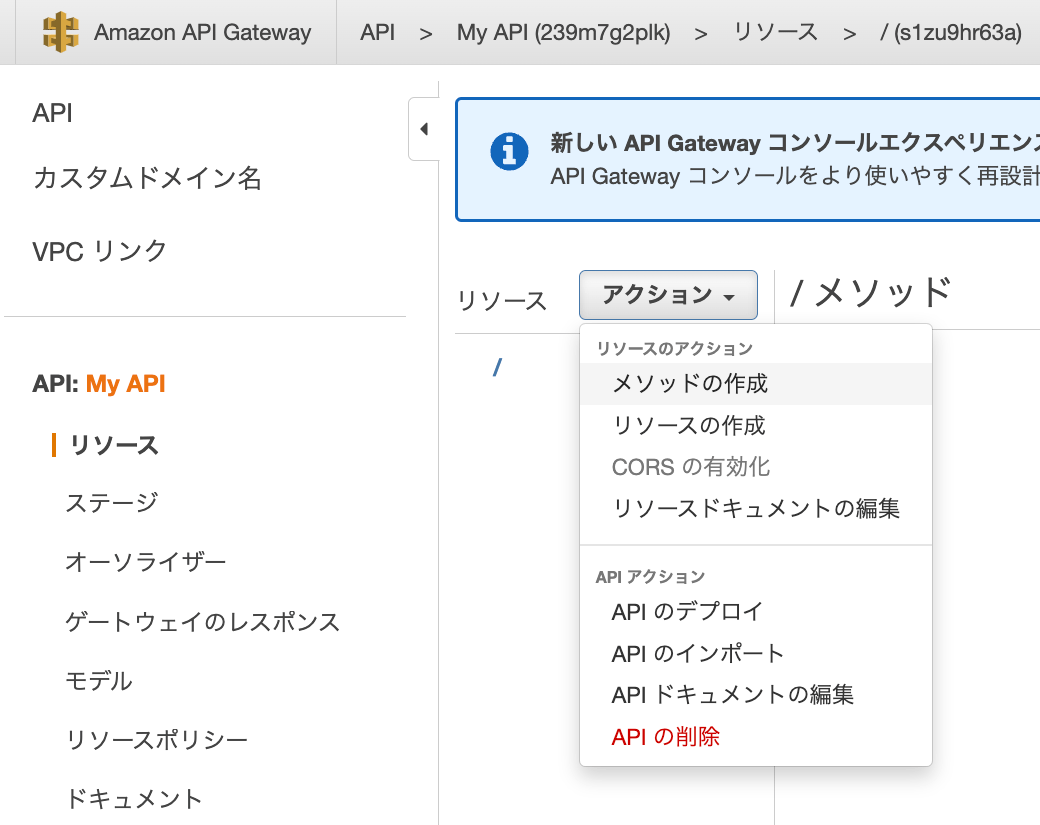This screenshot has width=1040, height=825.
Task: Open ステージ in sidebar
Action: 112,503
